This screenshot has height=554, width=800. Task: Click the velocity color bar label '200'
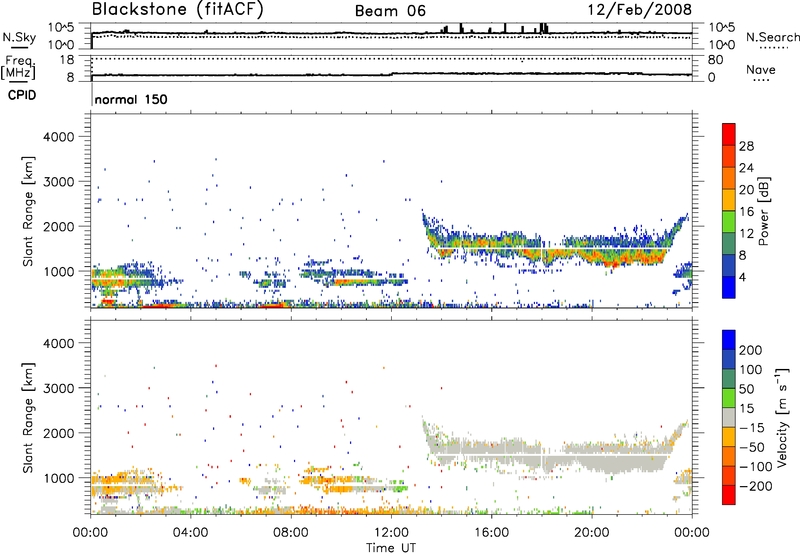[x=751, y=350]
